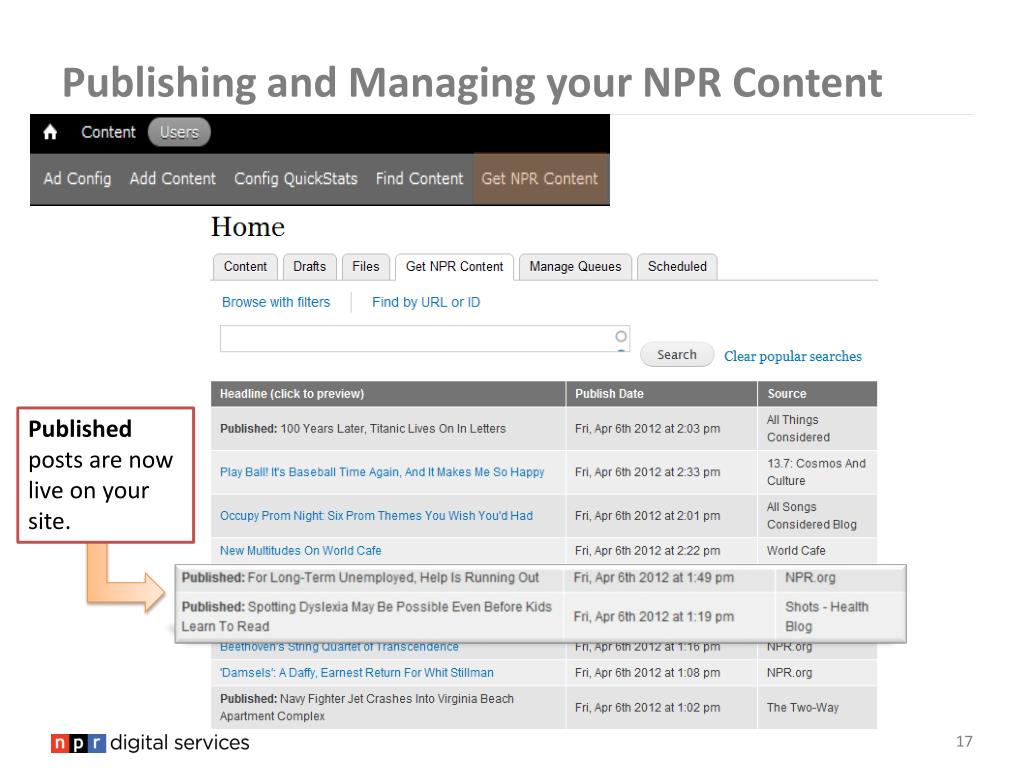Viewport: 1024px width, 768px height.
Task: Click the Shots - Health Blog source cell
Action: tap(827, 616)
